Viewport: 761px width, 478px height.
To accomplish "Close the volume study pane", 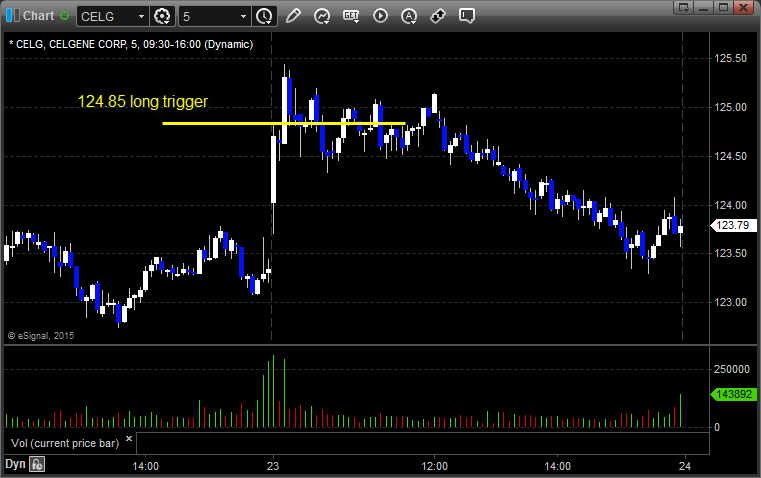I will point(129,438).
